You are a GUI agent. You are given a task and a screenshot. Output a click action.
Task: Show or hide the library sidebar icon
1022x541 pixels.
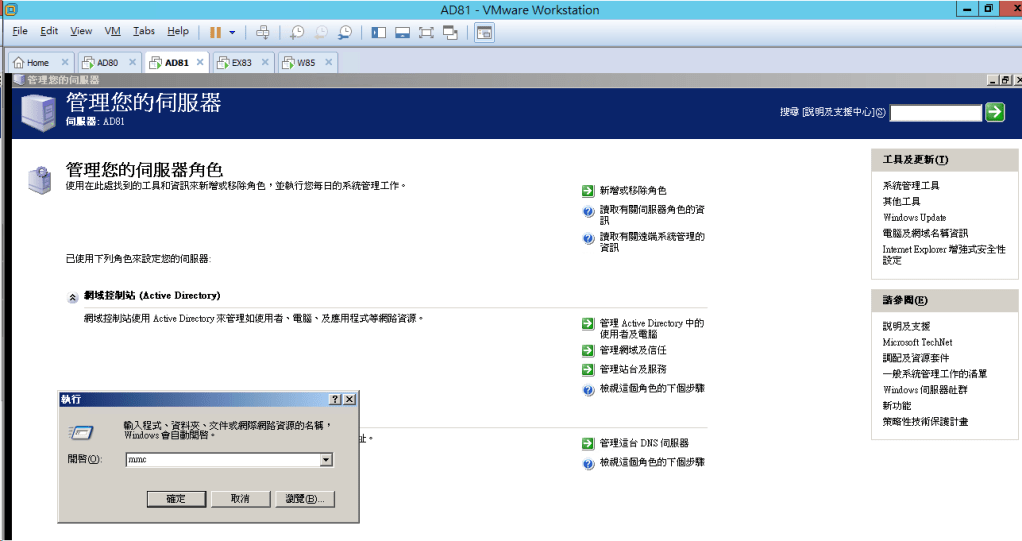379,32
